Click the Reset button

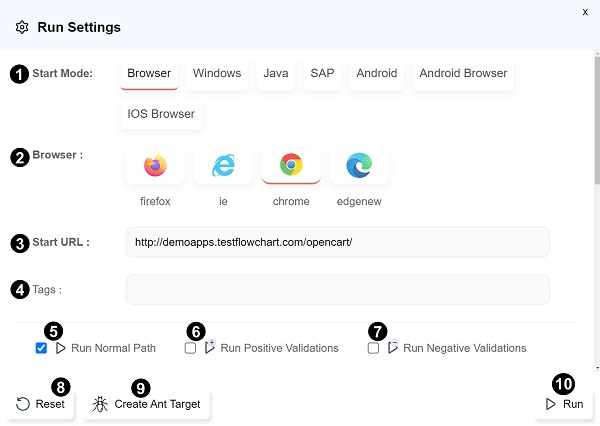pos(41,404)
